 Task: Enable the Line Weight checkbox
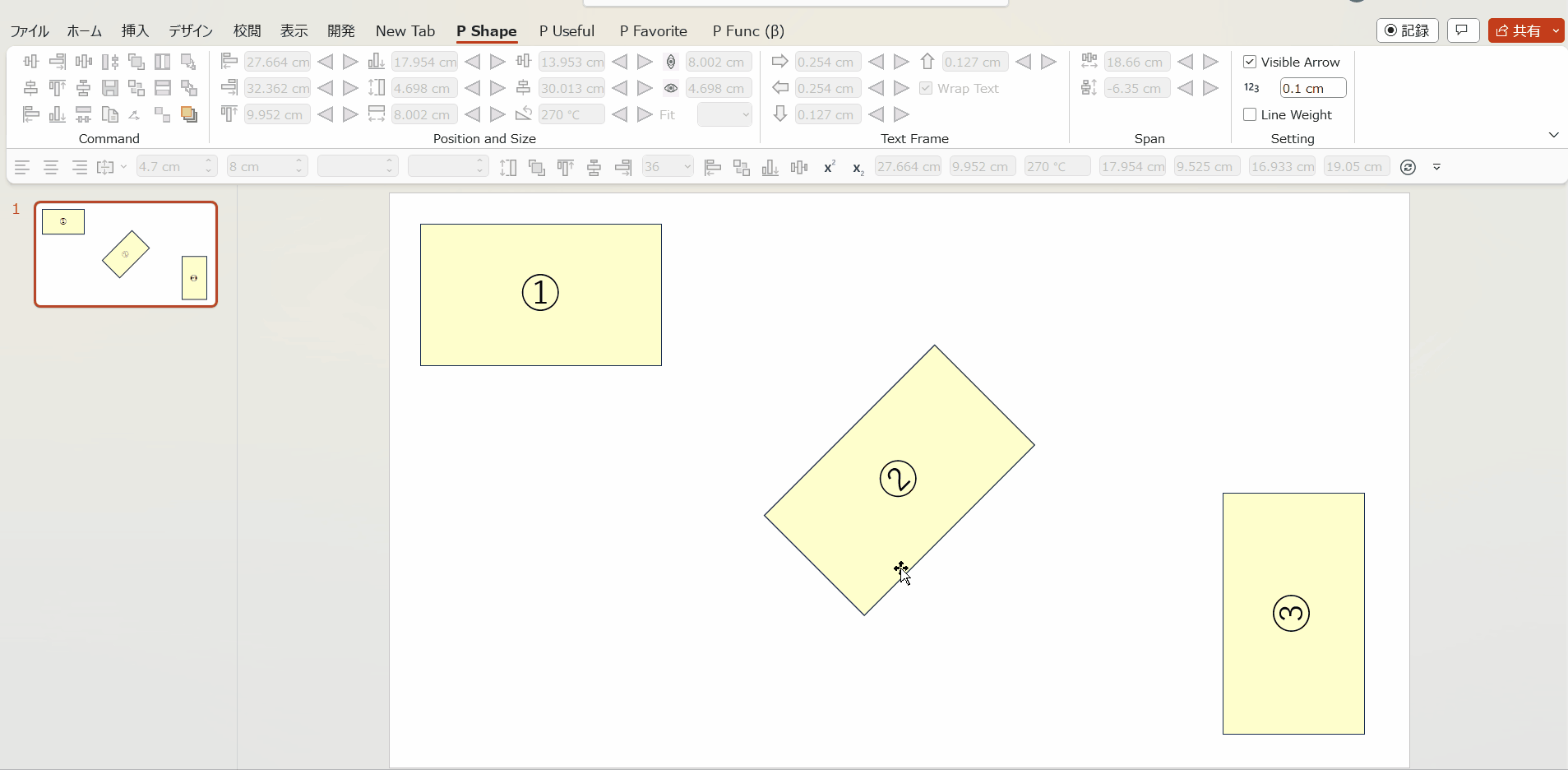coord(1248,115)
